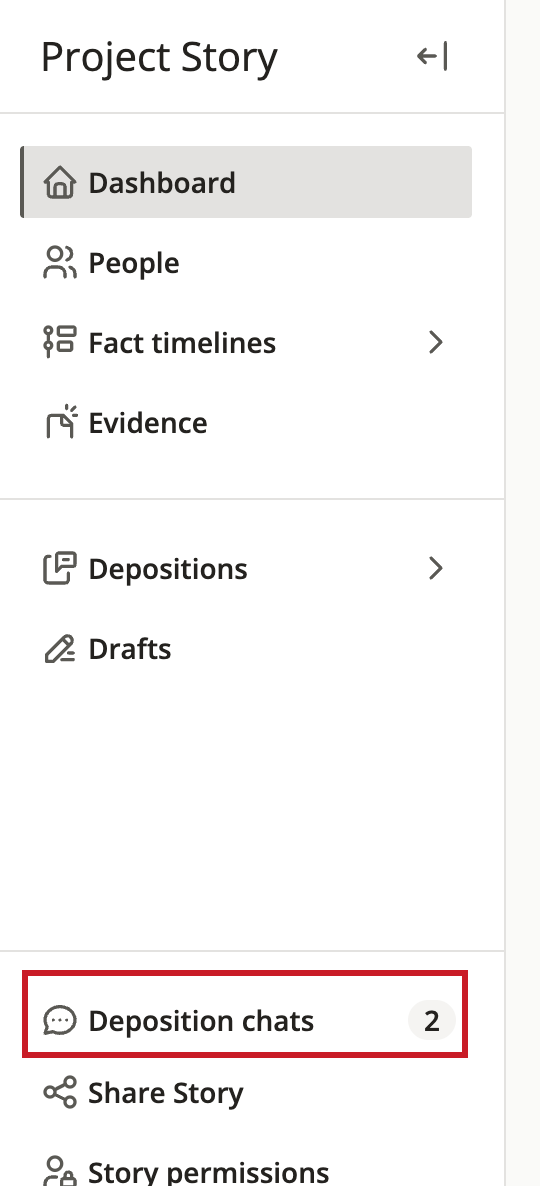
Task: Expand the Fact timelines chevron
Action: [x=436, y=343]
